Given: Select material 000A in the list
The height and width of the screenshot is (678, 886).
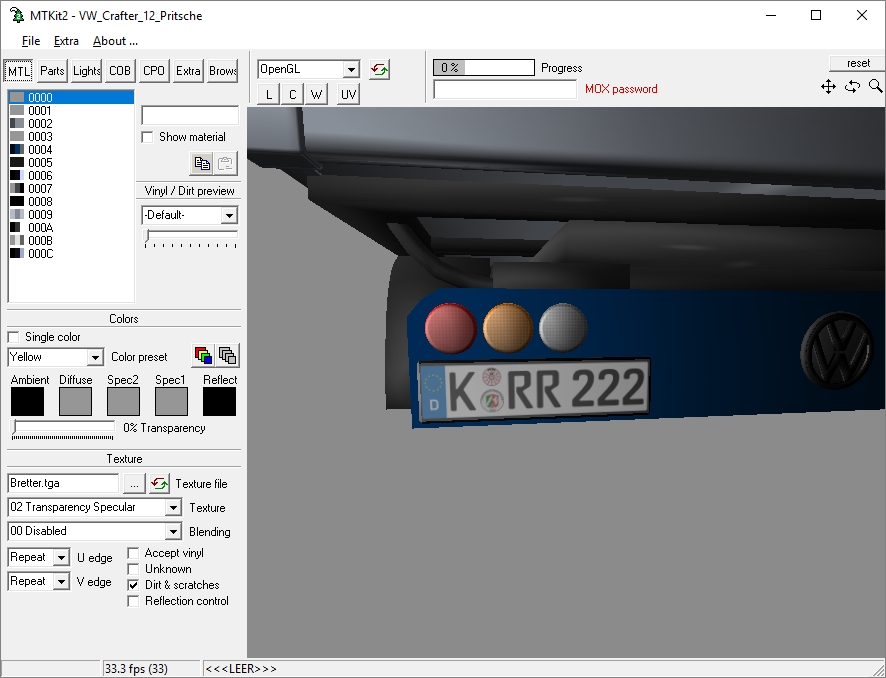Looking at the screenshot, I should pos(71,228).
